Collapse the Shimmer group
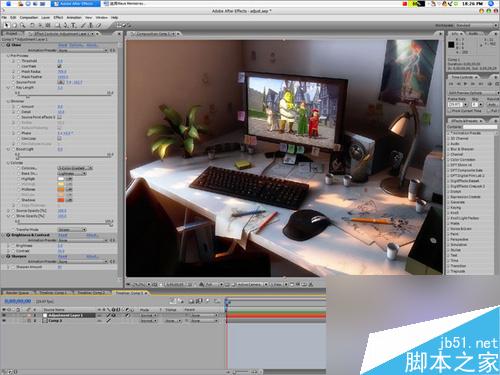The image size is (500, 375). pos(8,101)
